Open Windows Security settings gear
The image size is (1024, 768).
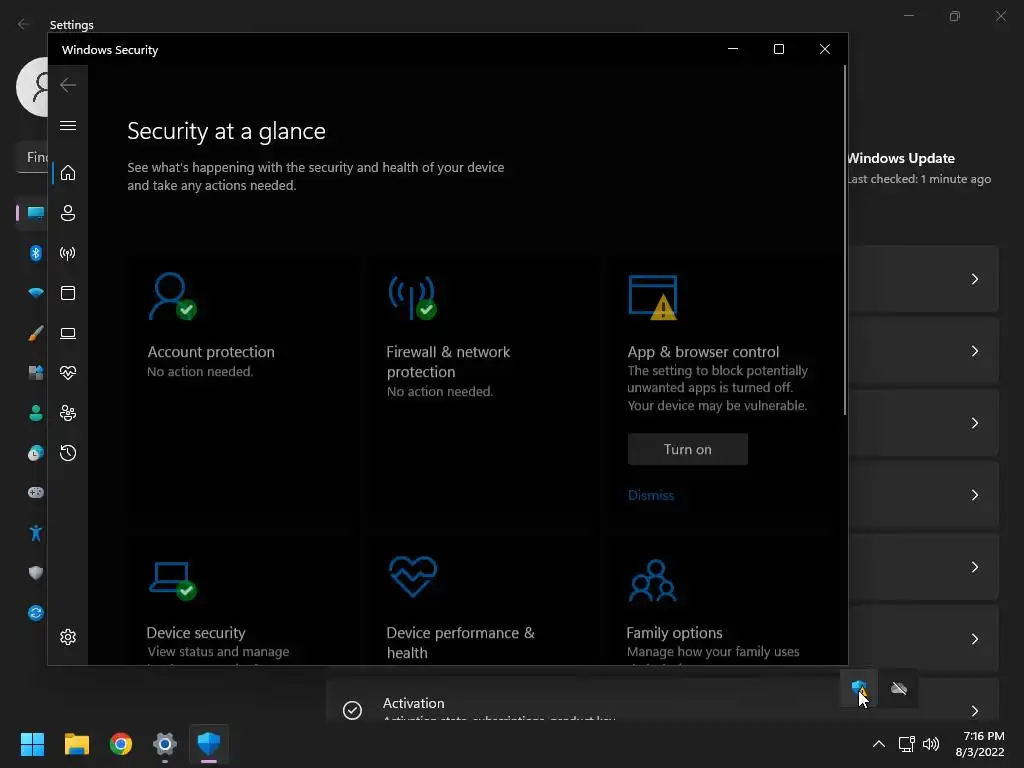pyautogui.click(x=68, y=637)
